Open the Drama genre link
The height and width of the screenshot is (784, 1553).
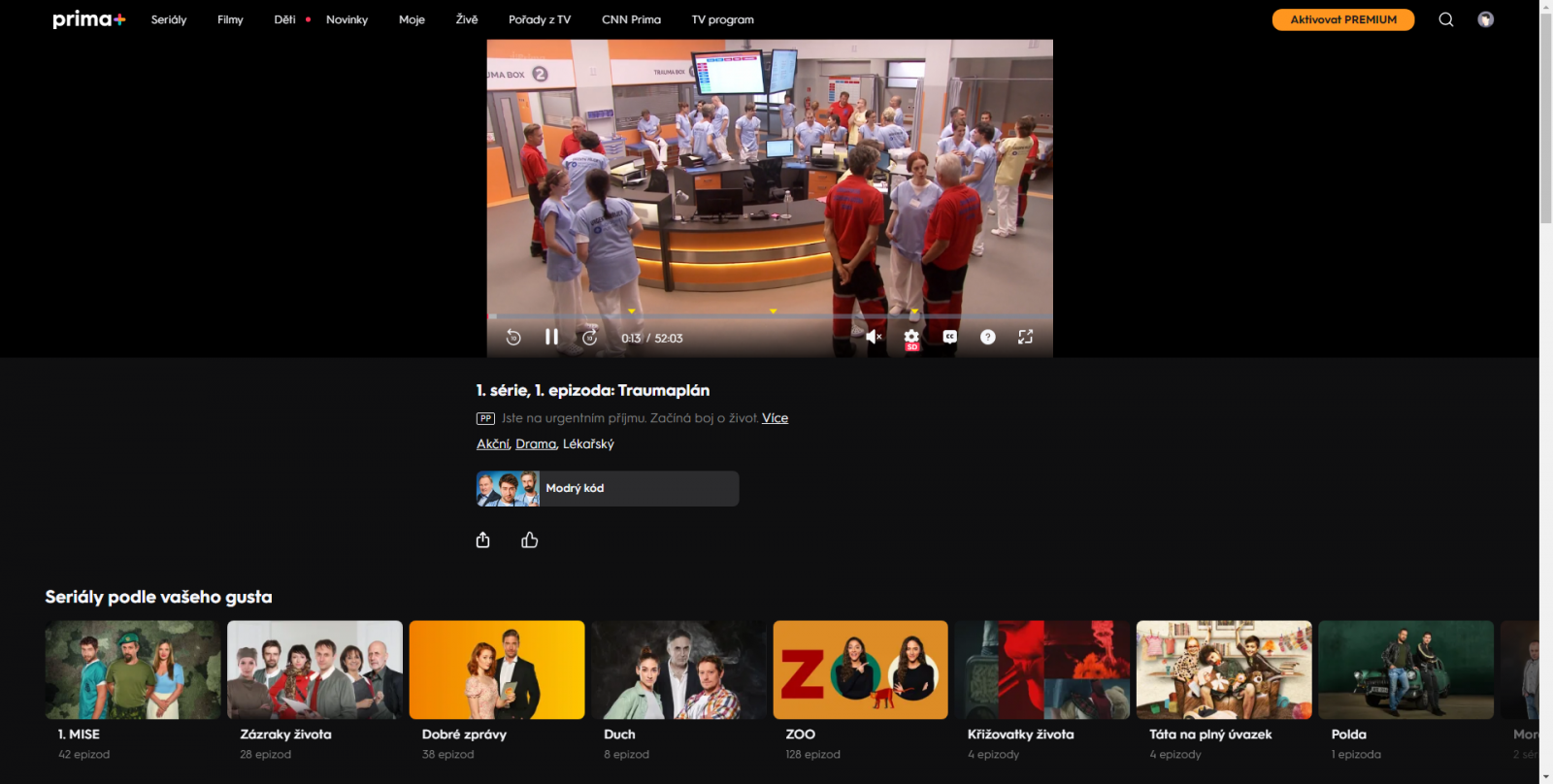click(536, 444)
